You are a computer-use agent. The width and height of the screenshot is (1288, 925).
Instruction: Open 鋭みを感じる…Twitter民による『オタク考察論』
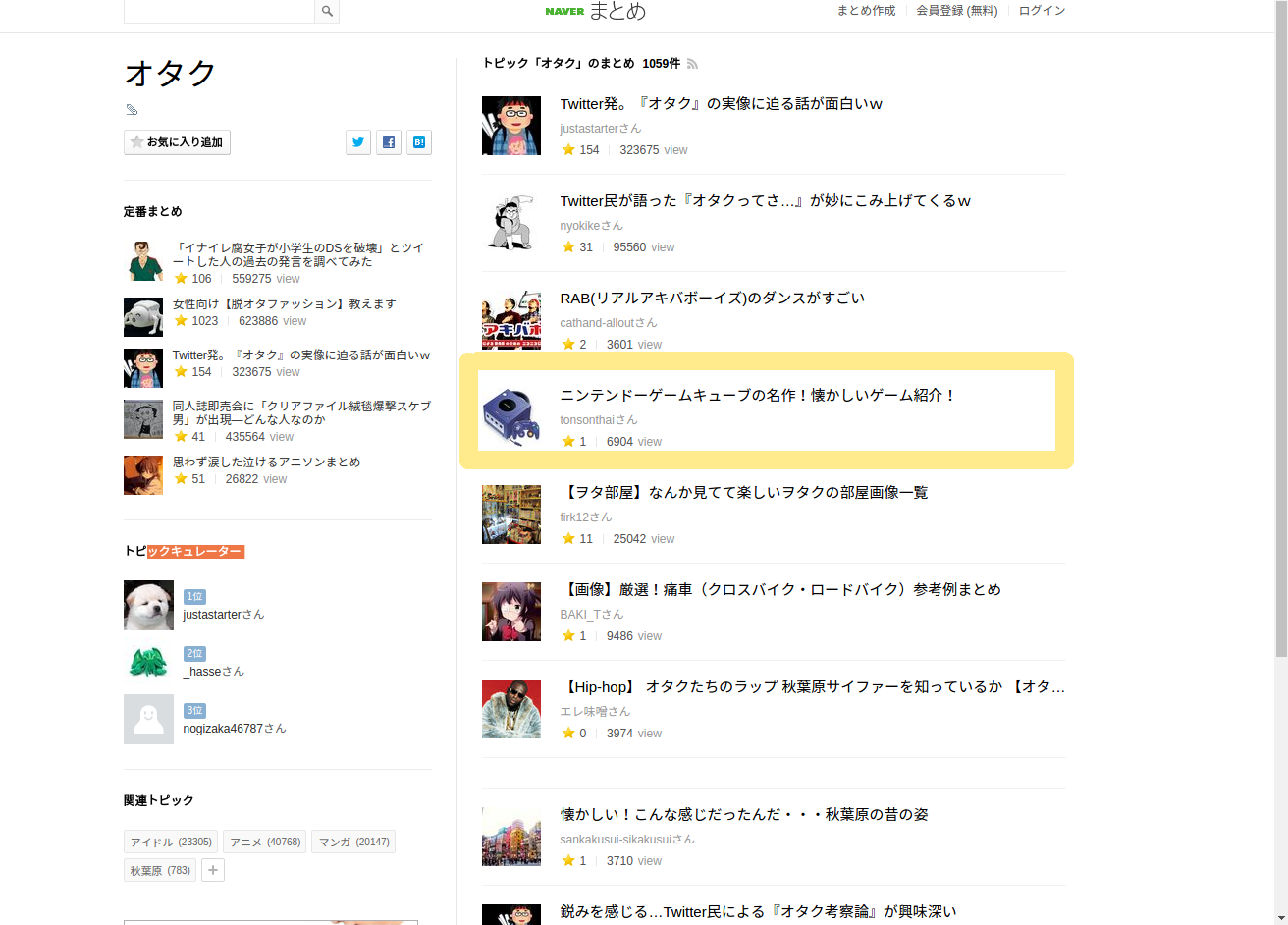(757, 912)
